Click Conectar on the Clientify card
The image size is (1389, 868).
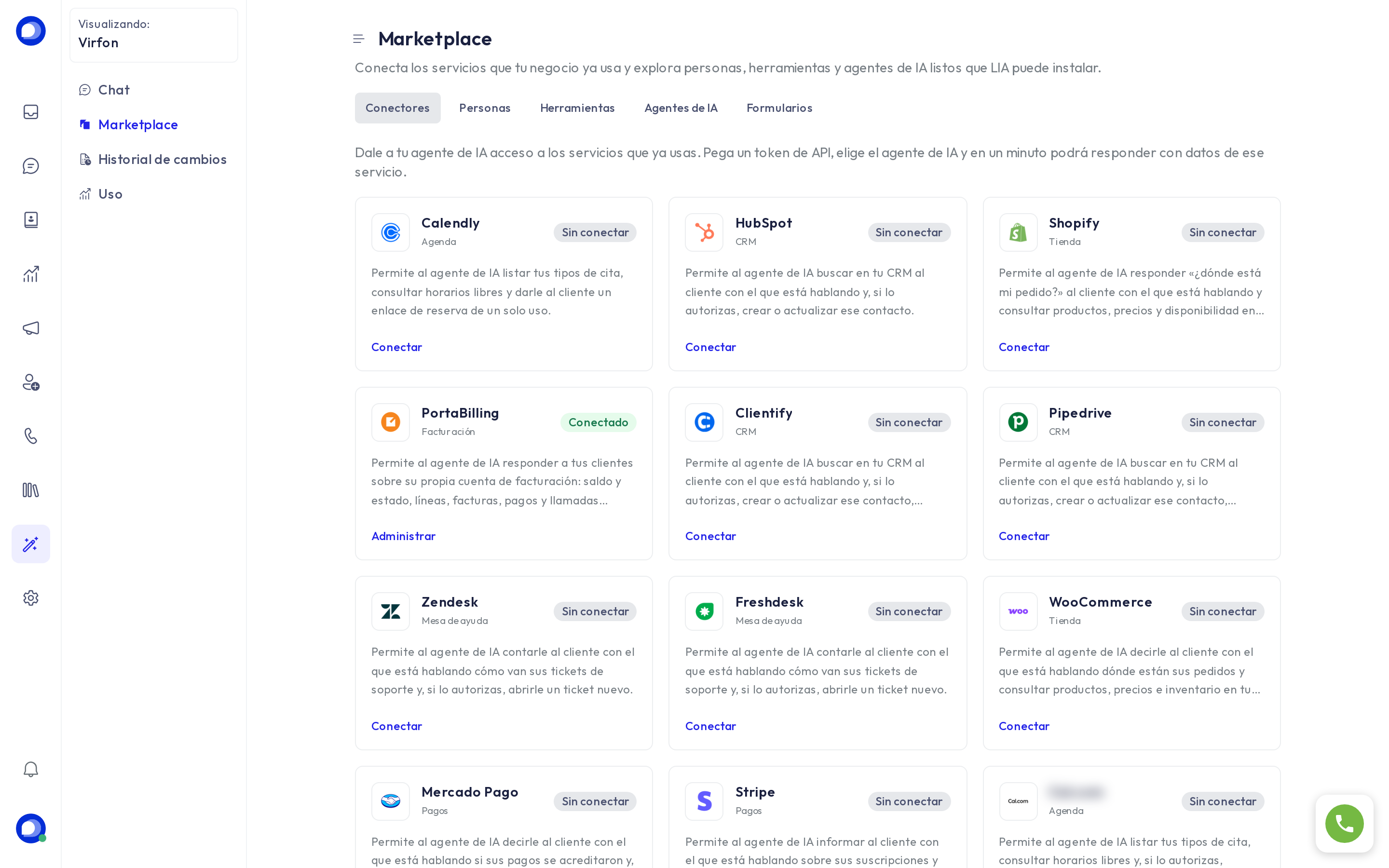coord(710,536)
